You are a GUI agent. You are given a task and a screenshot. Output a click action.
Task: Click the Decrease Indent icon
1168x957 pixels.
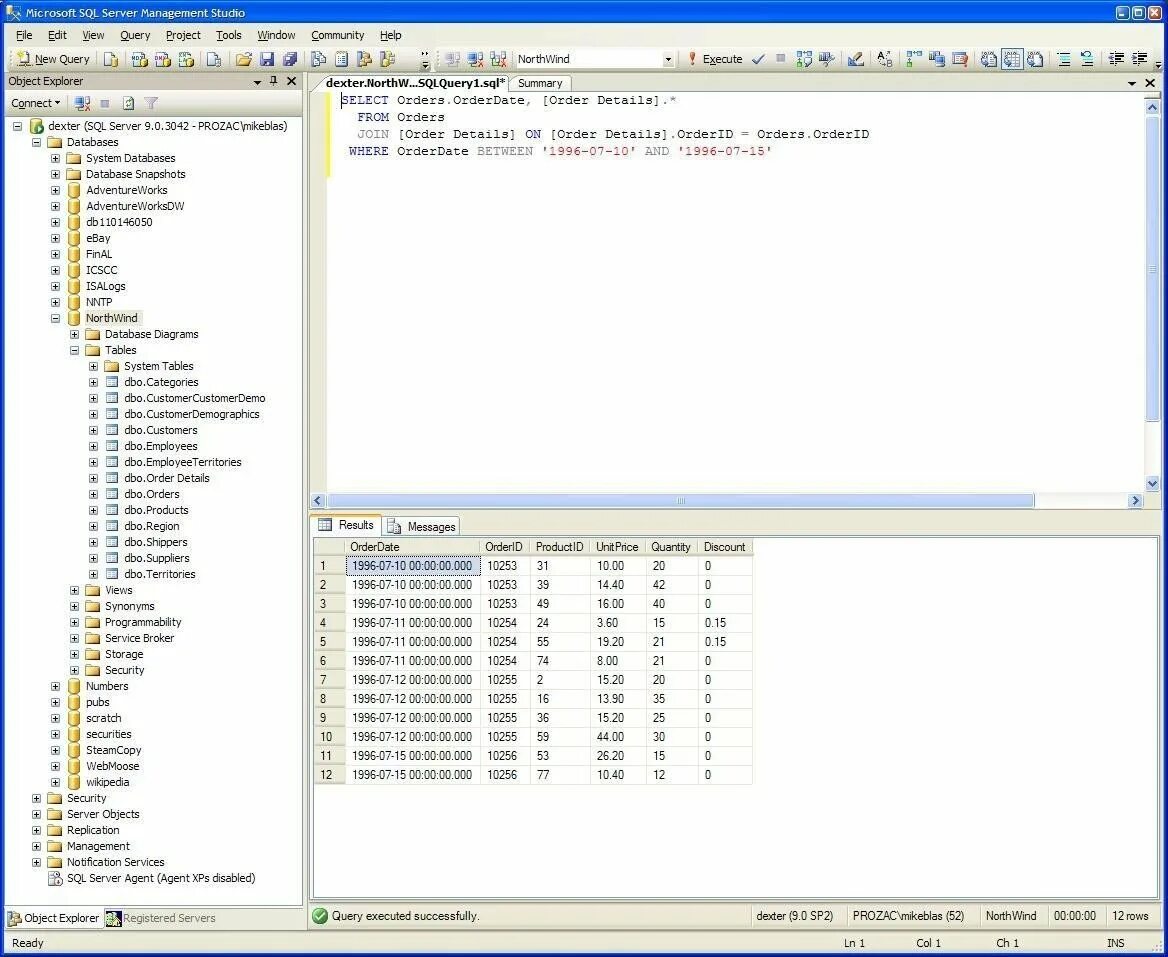[x=1116, y=59]
